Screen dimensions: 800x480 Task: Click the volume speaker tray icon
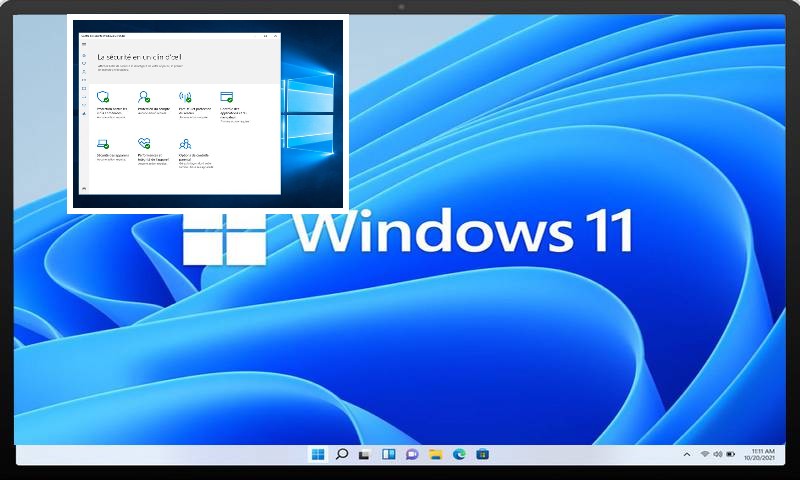(x=718, y=454)
